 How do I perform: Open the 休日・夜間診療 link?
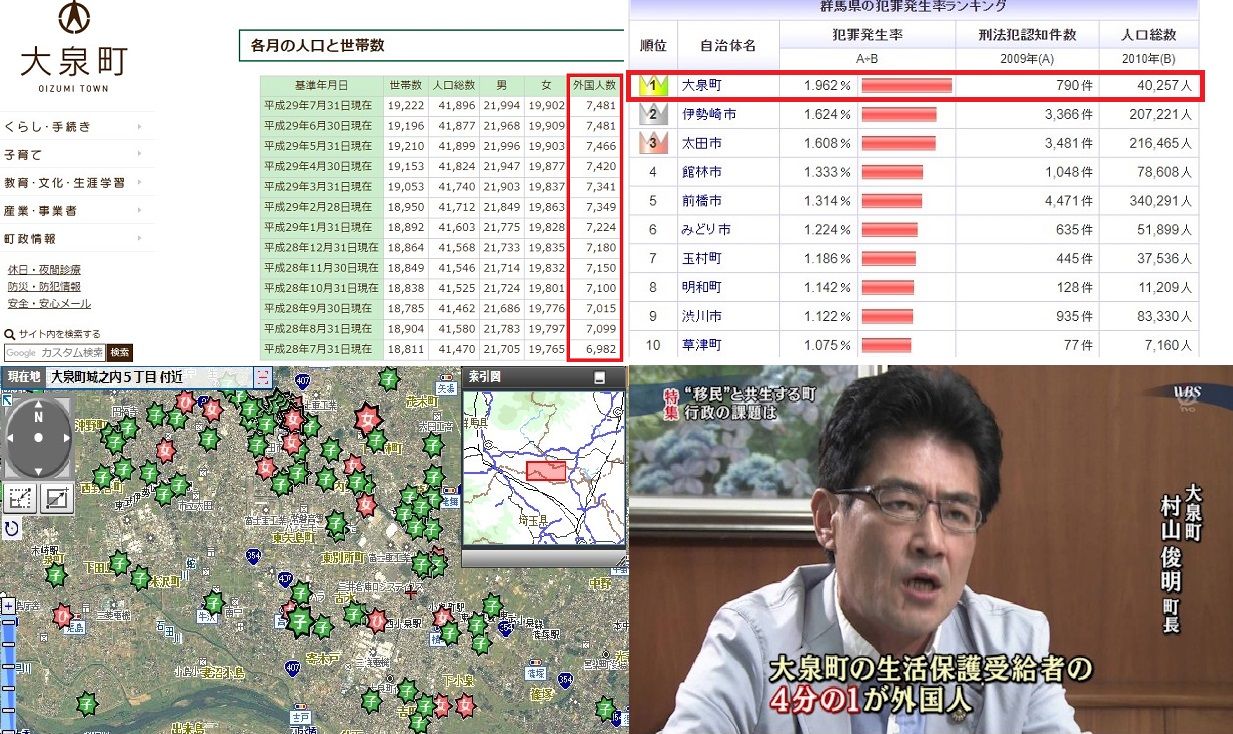click(x=44, y=270)
